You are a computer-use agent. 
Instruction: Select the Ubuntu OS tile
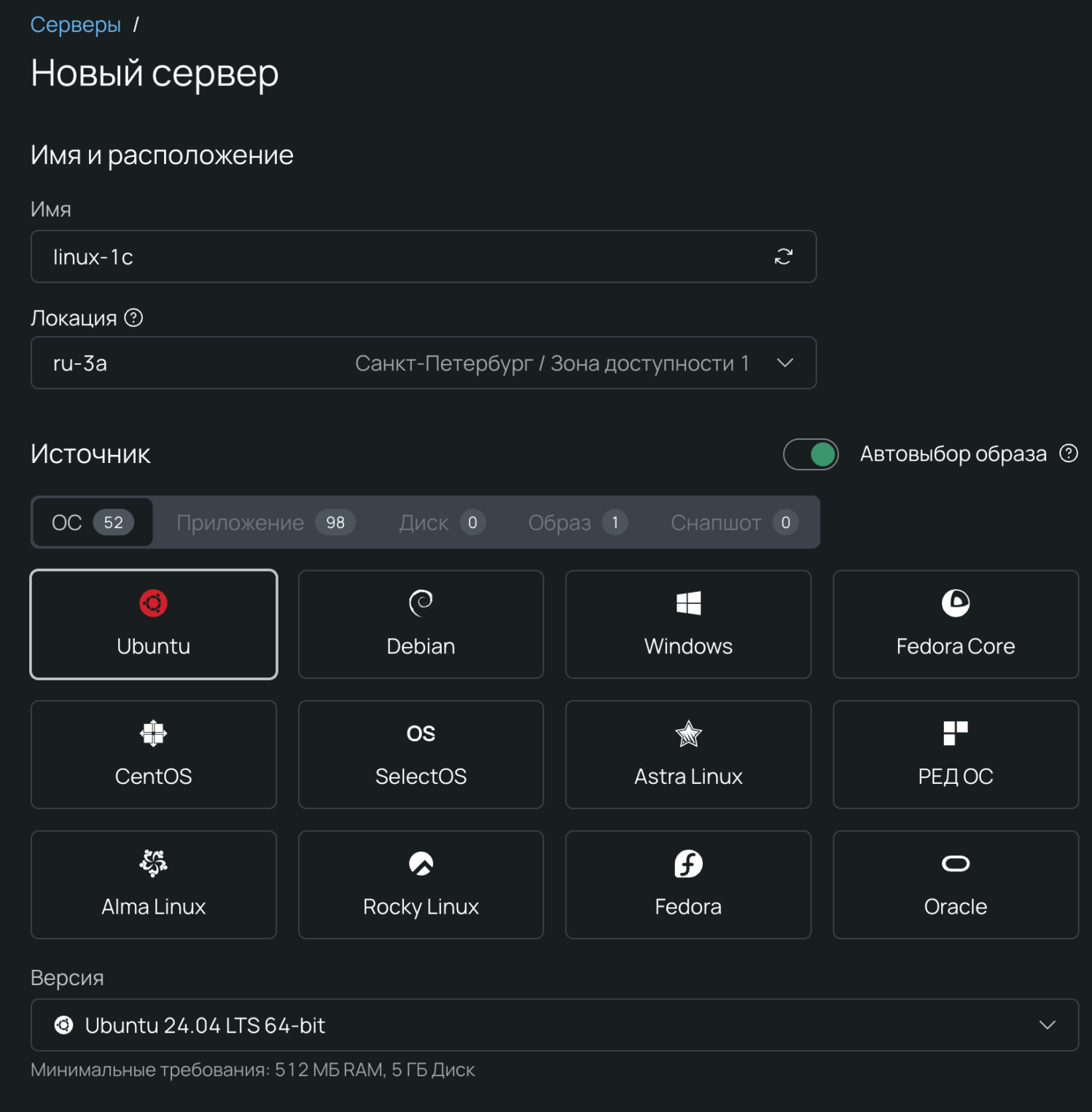pos(153,624)
